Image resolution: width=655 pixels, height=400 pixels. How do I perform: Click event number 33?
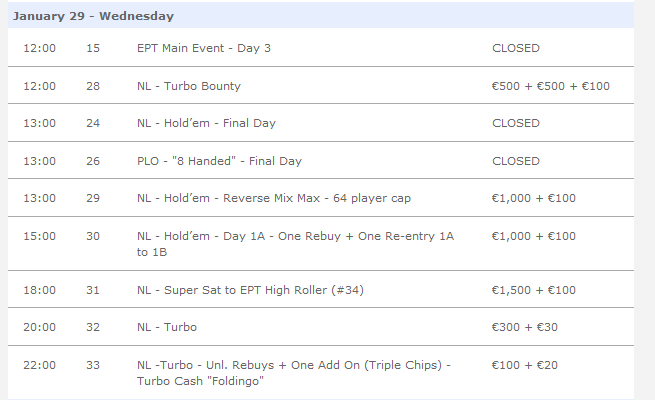pyautogui.click(x=93, y=365)
